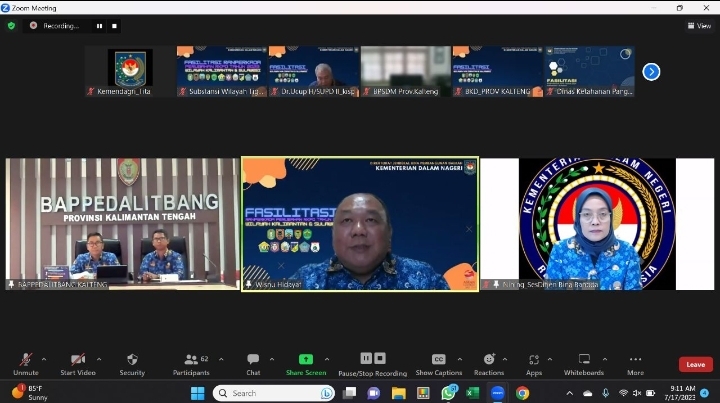
Task: Expand video options arrow beside Start Video
Action: 98,358
